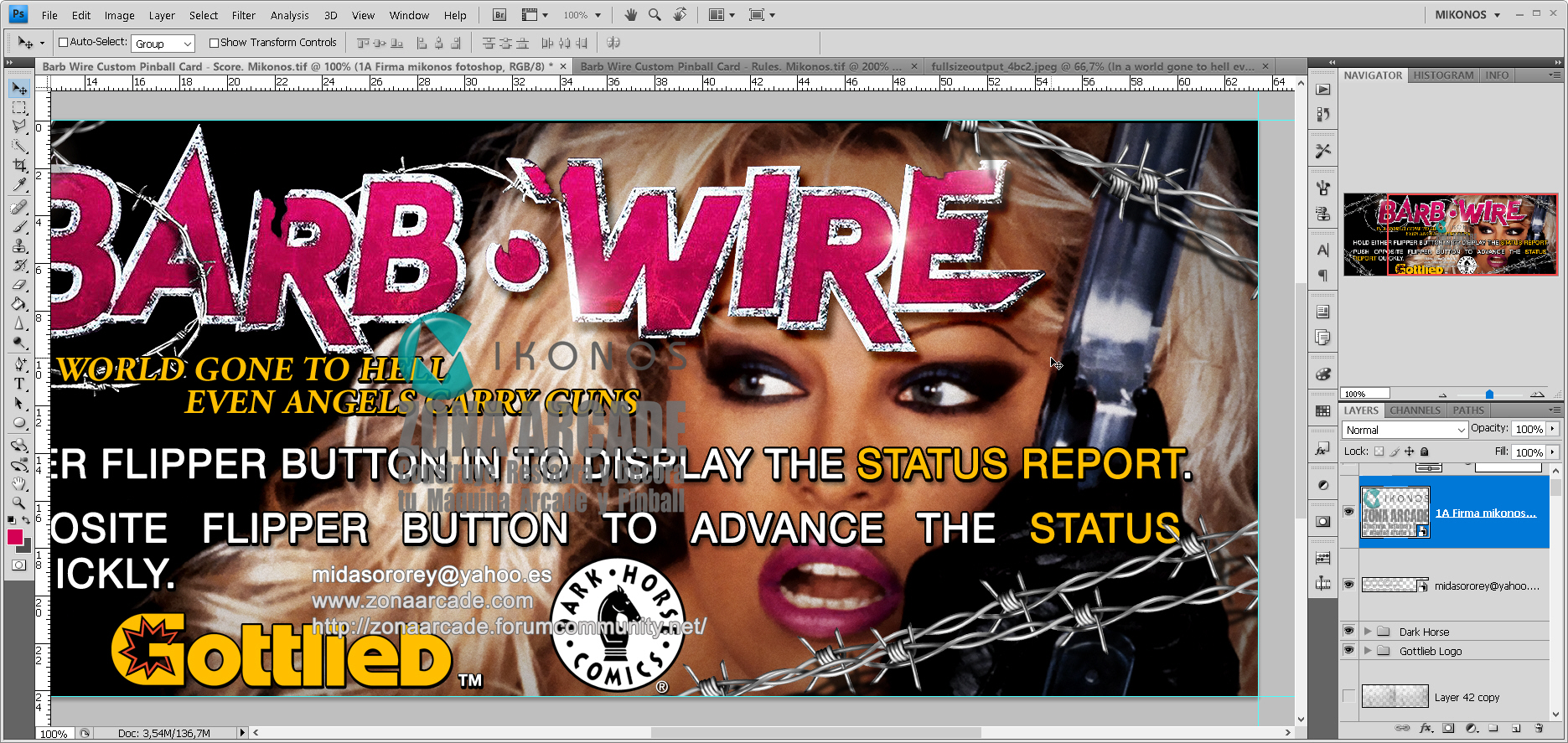
Task: Select the Healing Brush tool
Action: click(x=18, y=207)
